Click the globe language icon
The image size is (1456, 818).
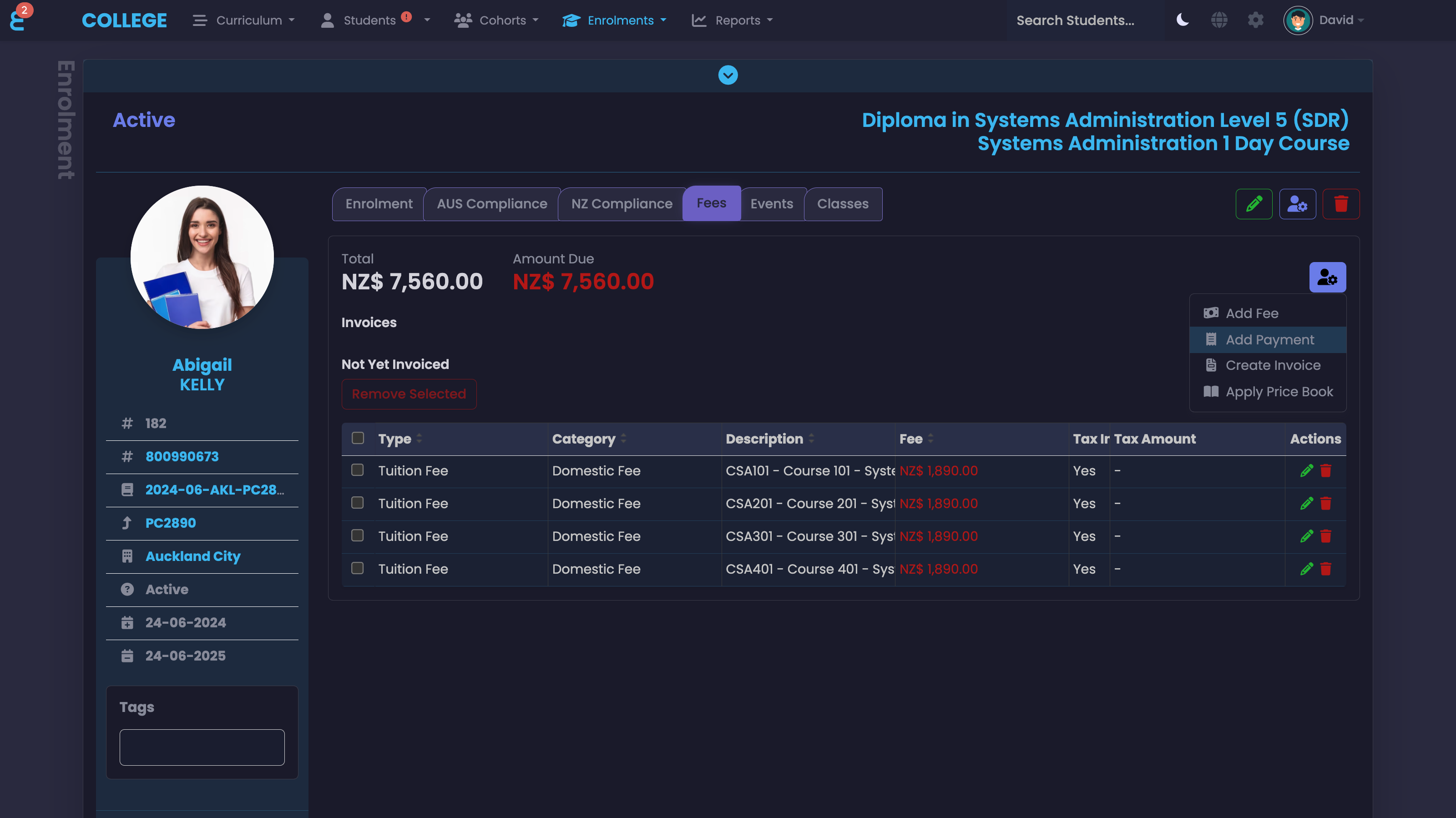pos(1218,20)
